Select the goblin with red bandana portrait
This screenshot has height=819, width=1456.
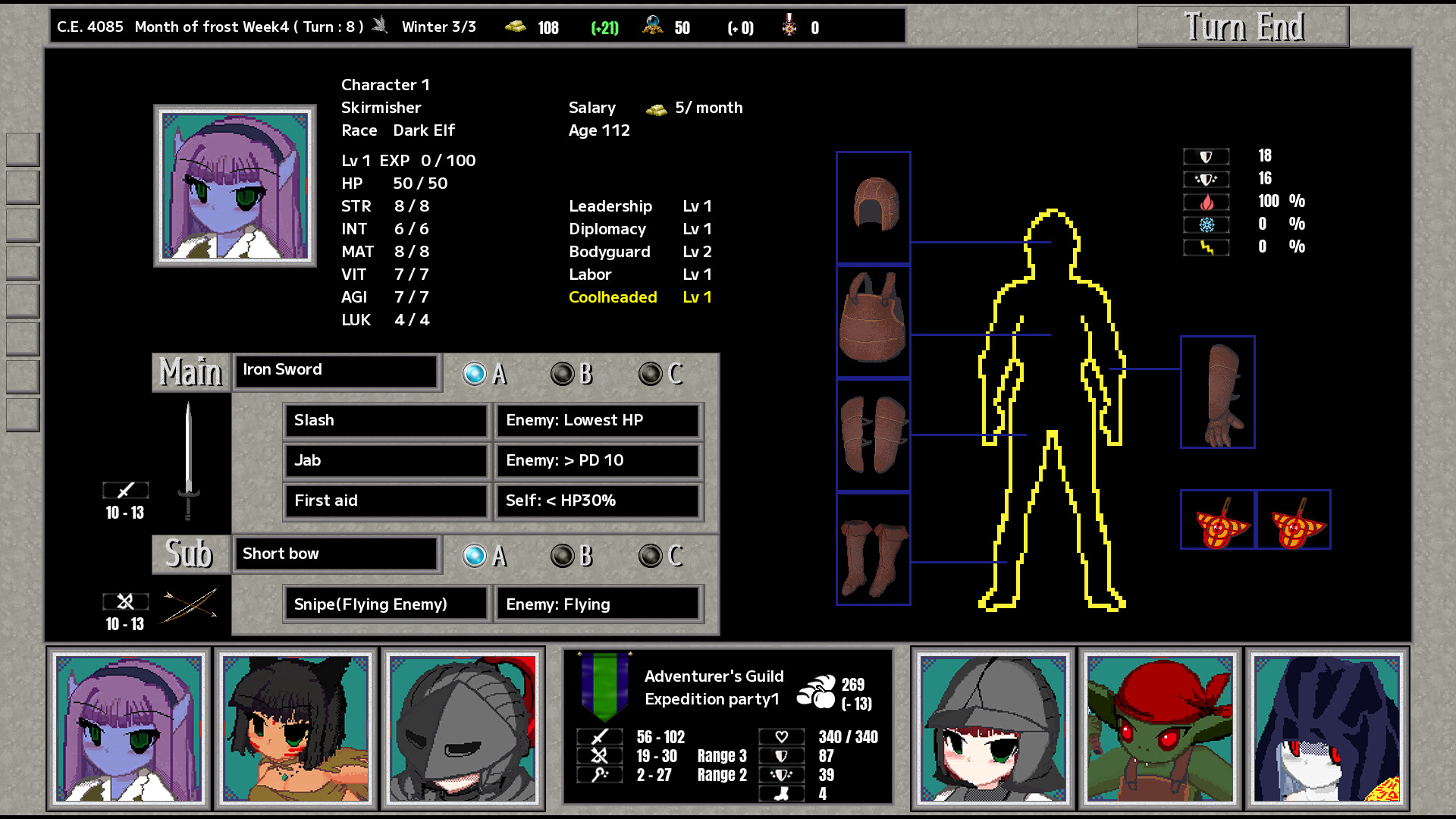(x=1160, y=729)
